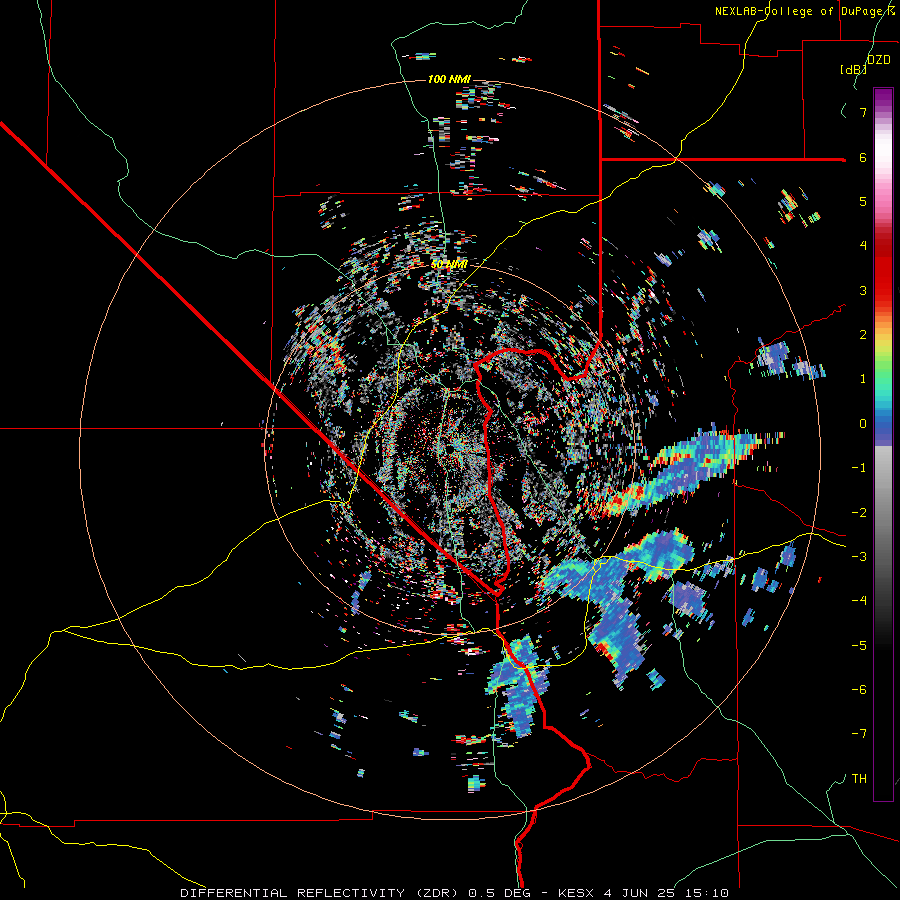The width and height of the screenshot is (900, 900).
Task: Select the 0 value on the dB scale
Action: coord(863,424)
